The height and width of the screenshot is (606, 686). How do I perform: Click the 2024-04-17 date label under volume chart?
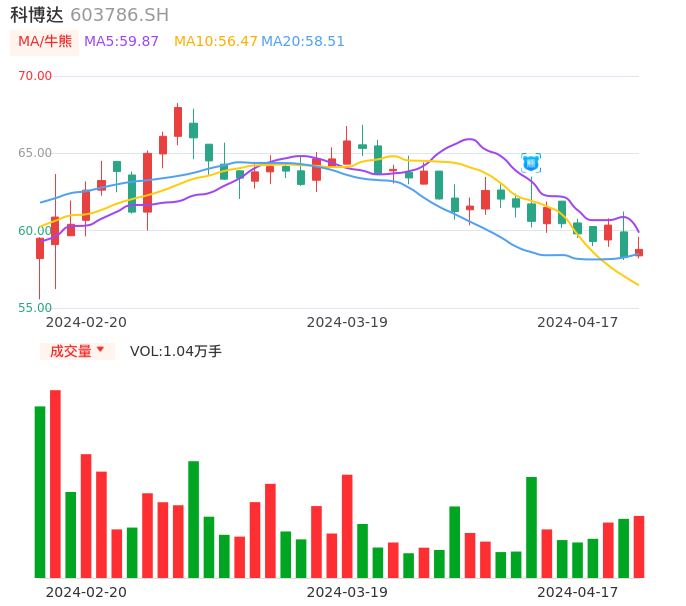578,592
